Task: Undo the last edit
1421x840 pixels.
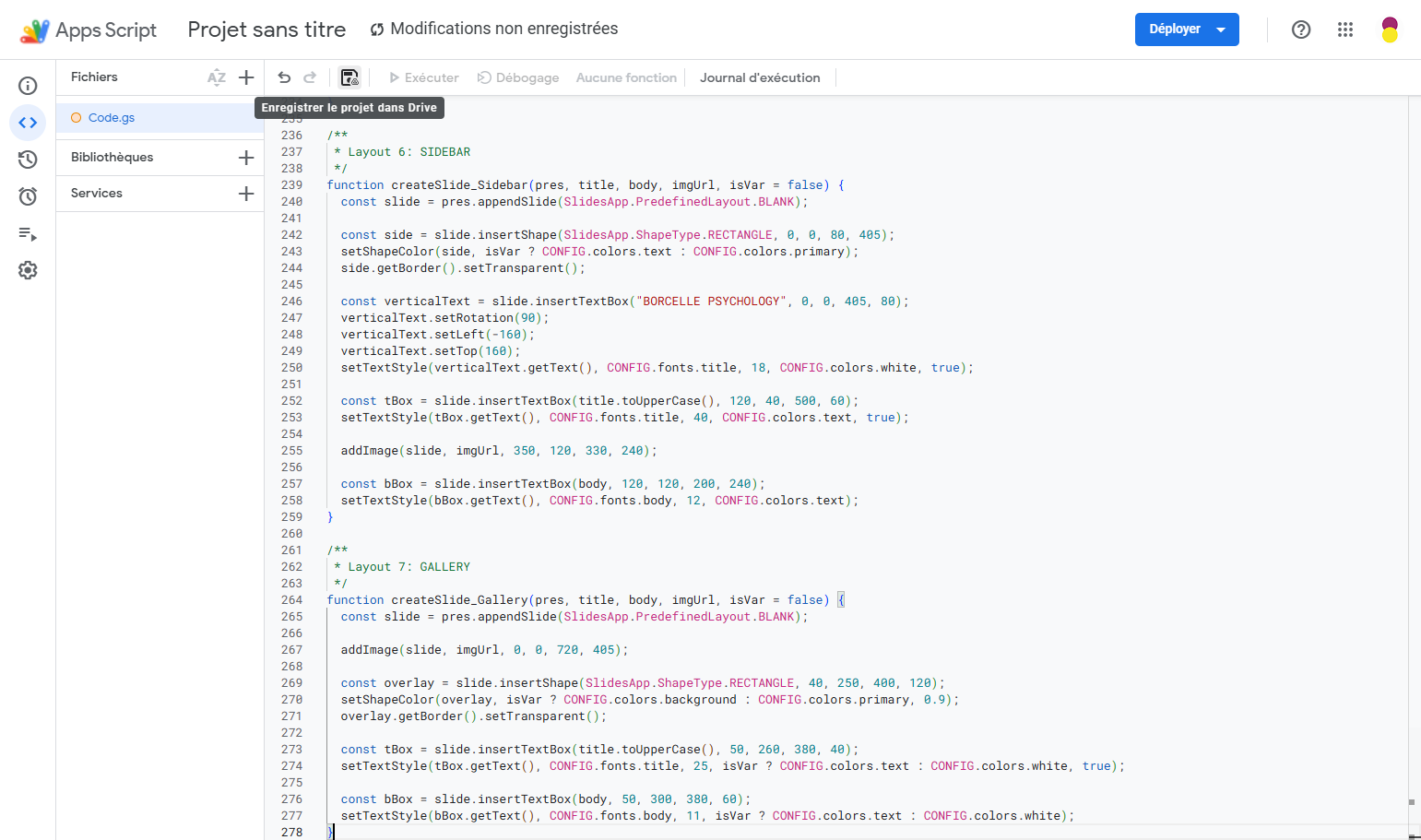Action: click(284, 77)
